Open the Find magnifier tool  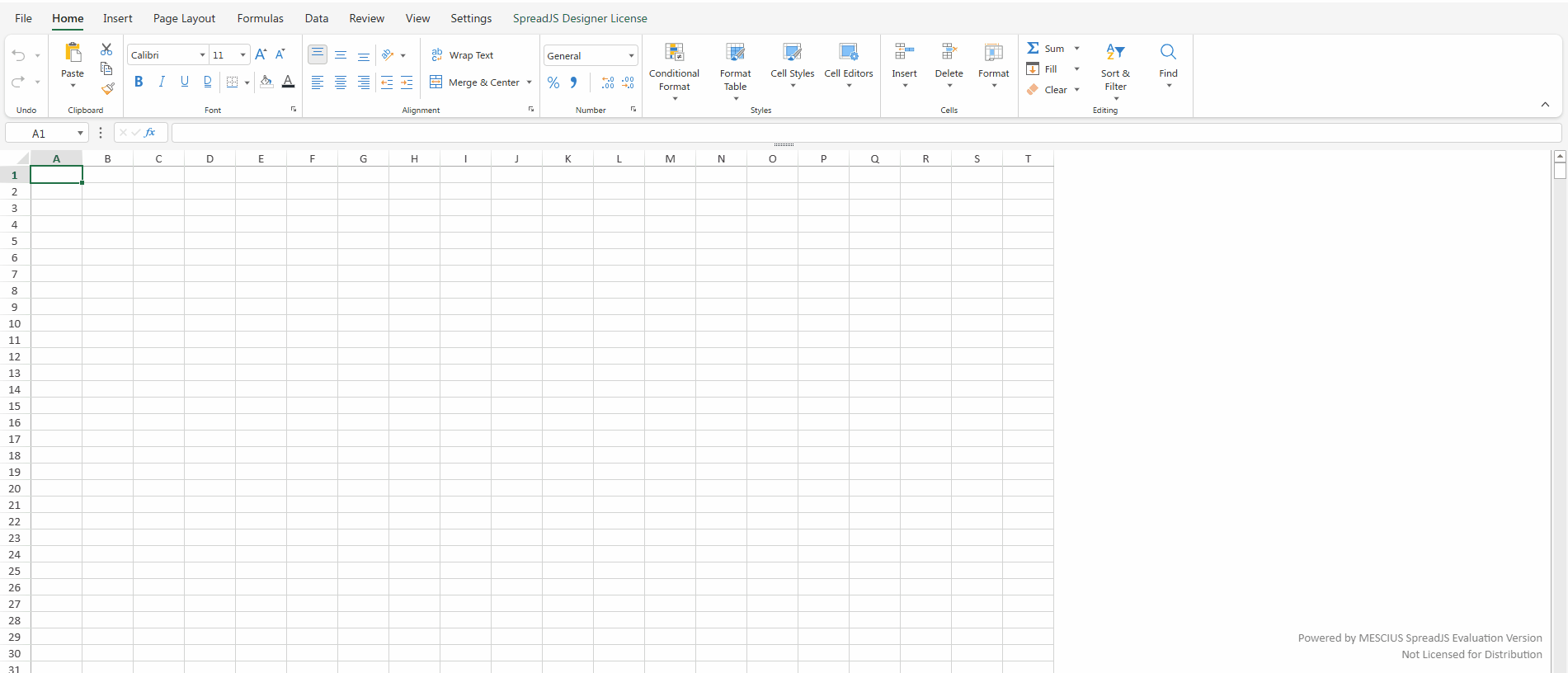pos(1168,52)
